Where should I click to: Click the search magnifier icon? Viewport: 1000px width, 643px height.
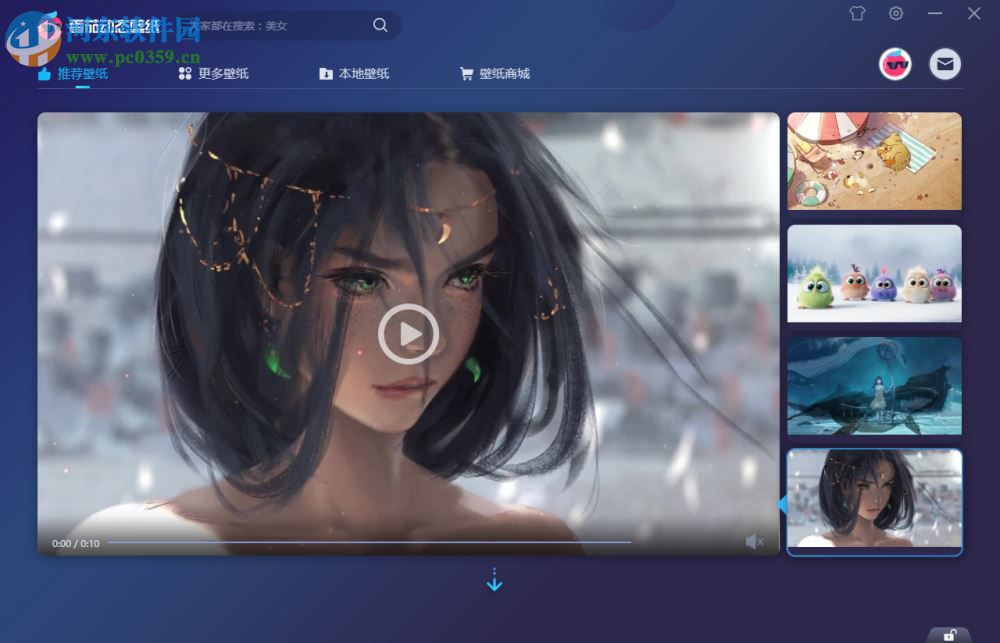coord(380,25)
